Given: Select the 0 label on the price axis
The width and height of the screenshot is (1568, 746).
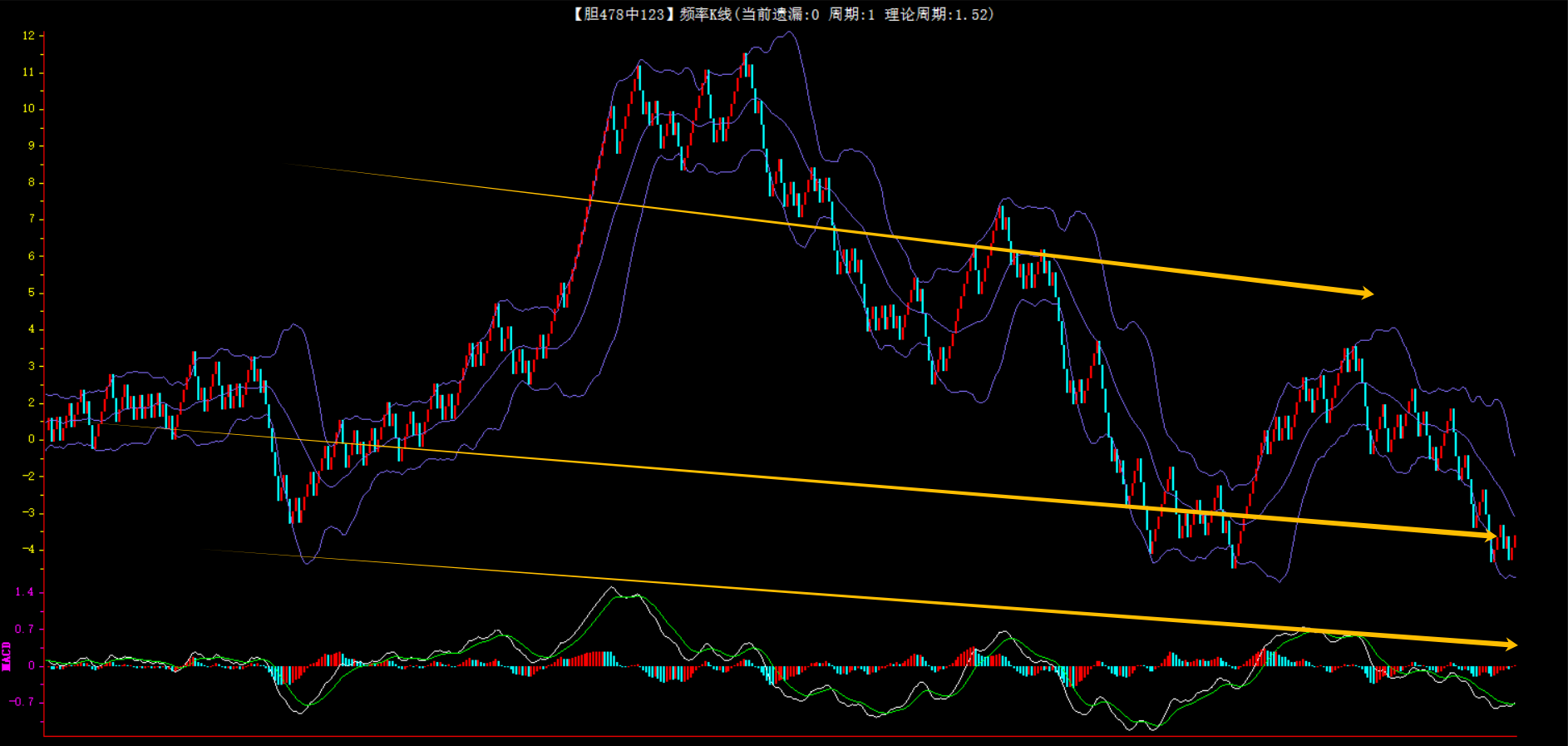Looking at the screenshot, I should [x=32, y=439].
